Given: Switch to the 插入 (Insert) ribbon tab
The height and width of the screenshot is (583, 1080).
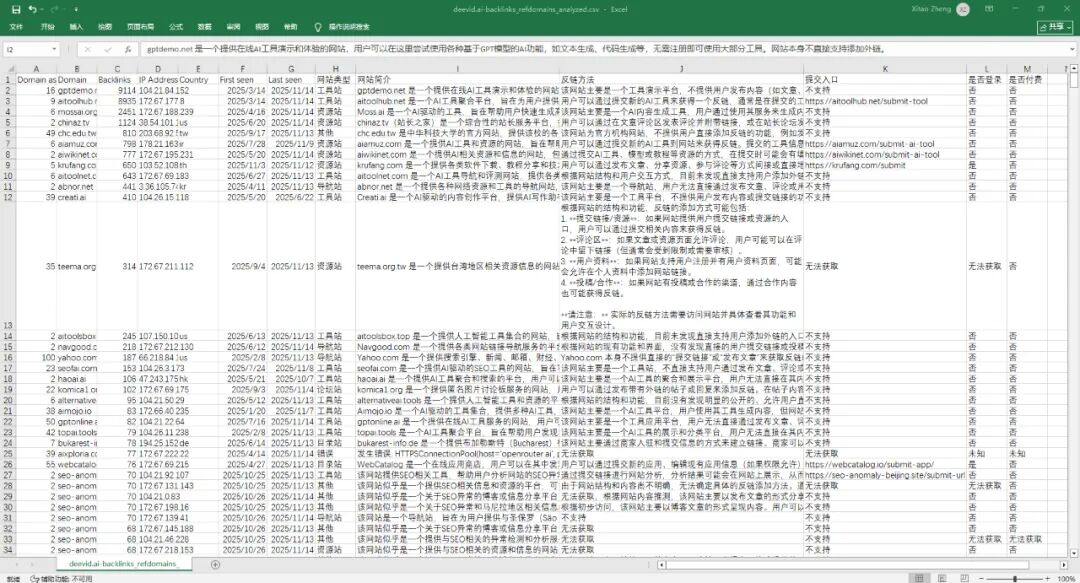Looking at the screenshot, I should [x=76, y=27].
